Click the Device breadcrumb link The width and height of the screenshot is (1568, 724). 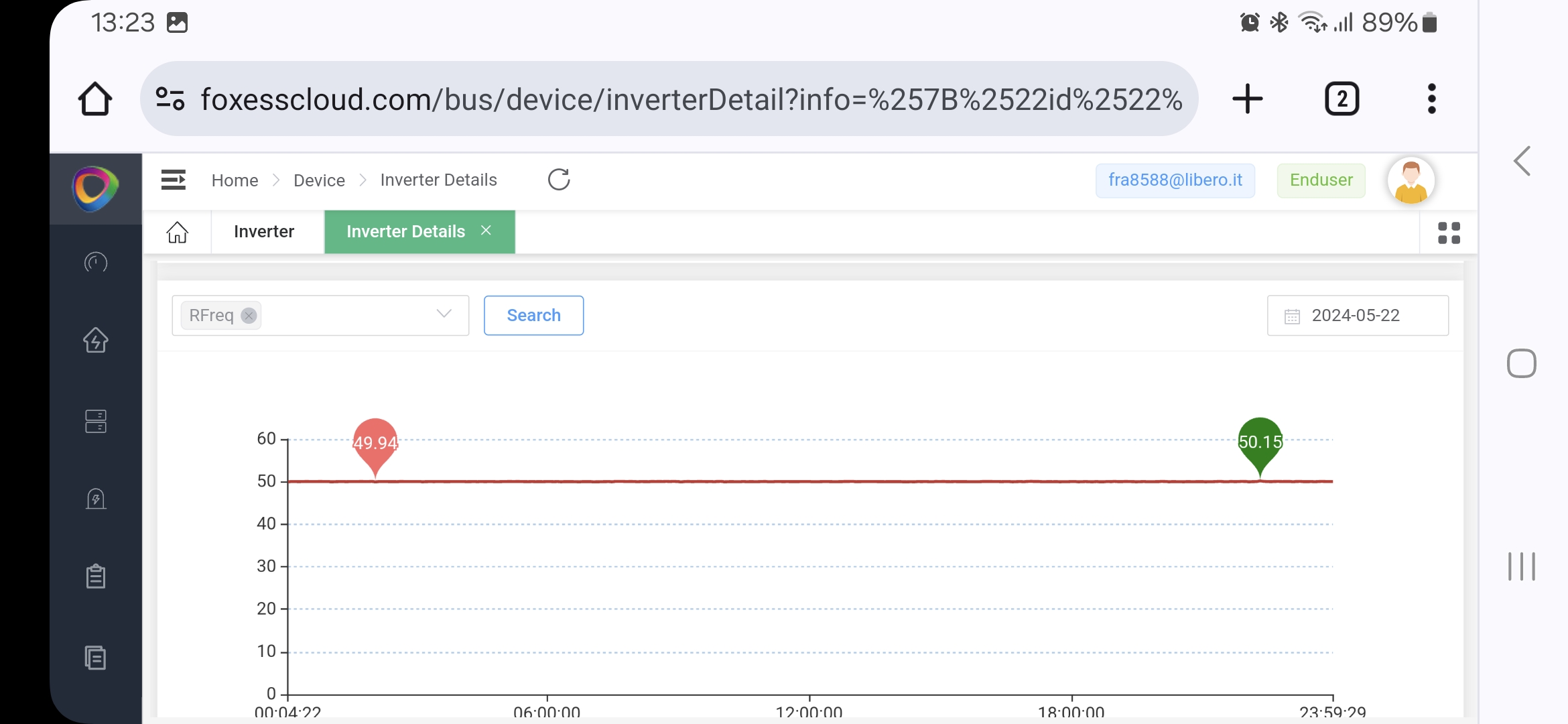coord(319,180)
